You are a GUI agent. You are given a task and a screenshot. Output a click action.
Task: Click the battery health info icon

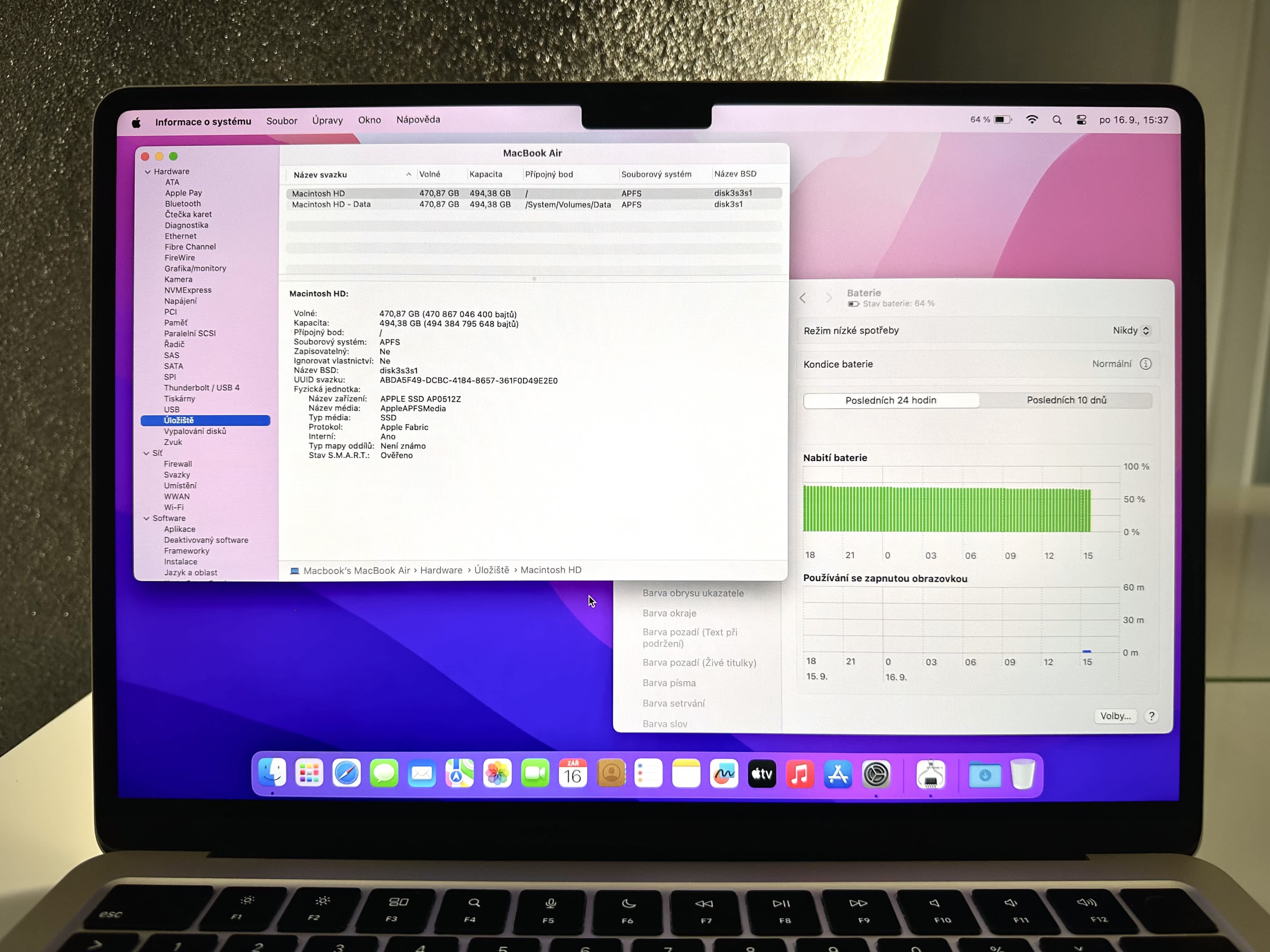(1145, 364)
